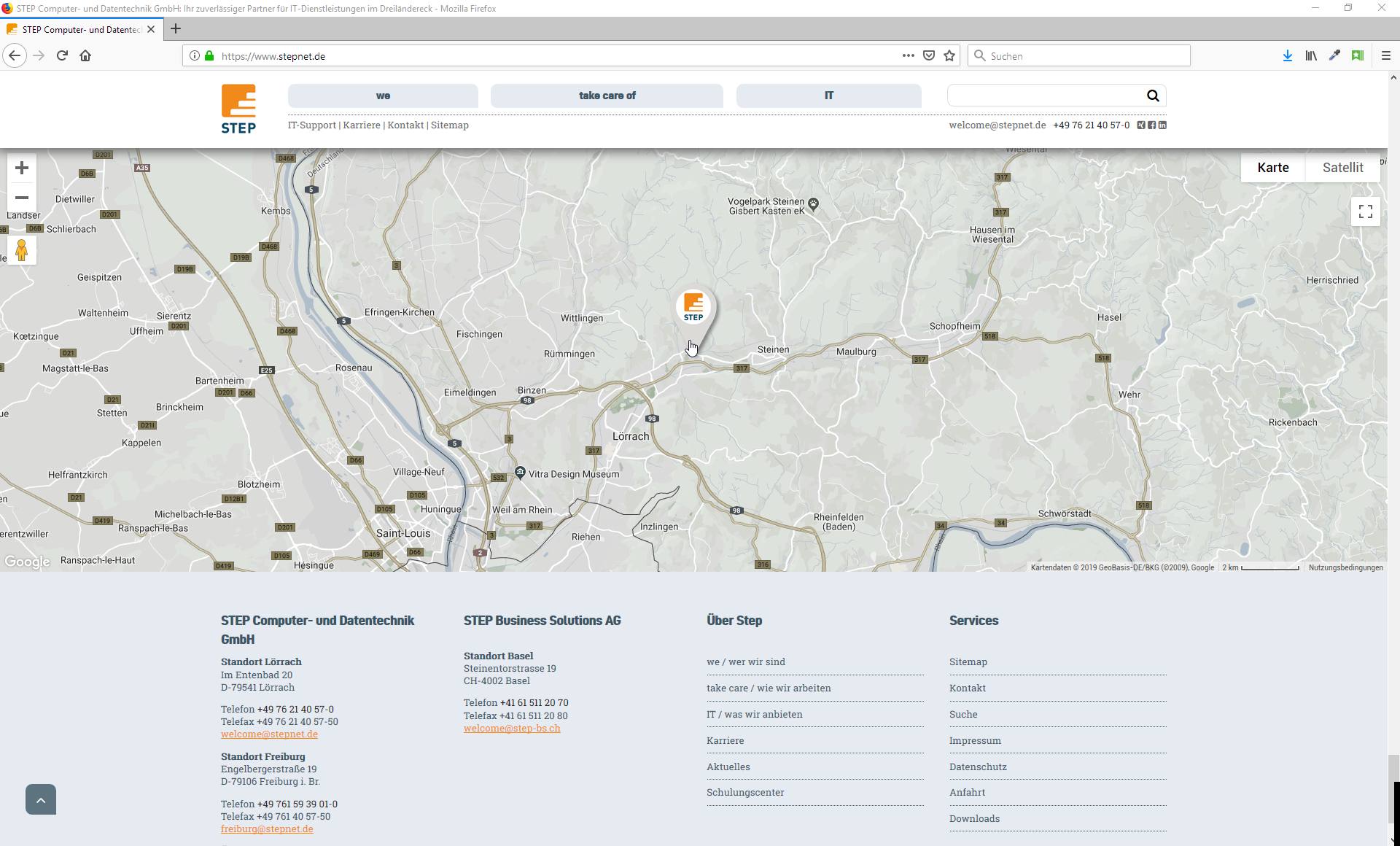1400x846 pixels.
Task: Open Firefox hamburger menu
Action: pyautogui.click(x=1386, y=56)
